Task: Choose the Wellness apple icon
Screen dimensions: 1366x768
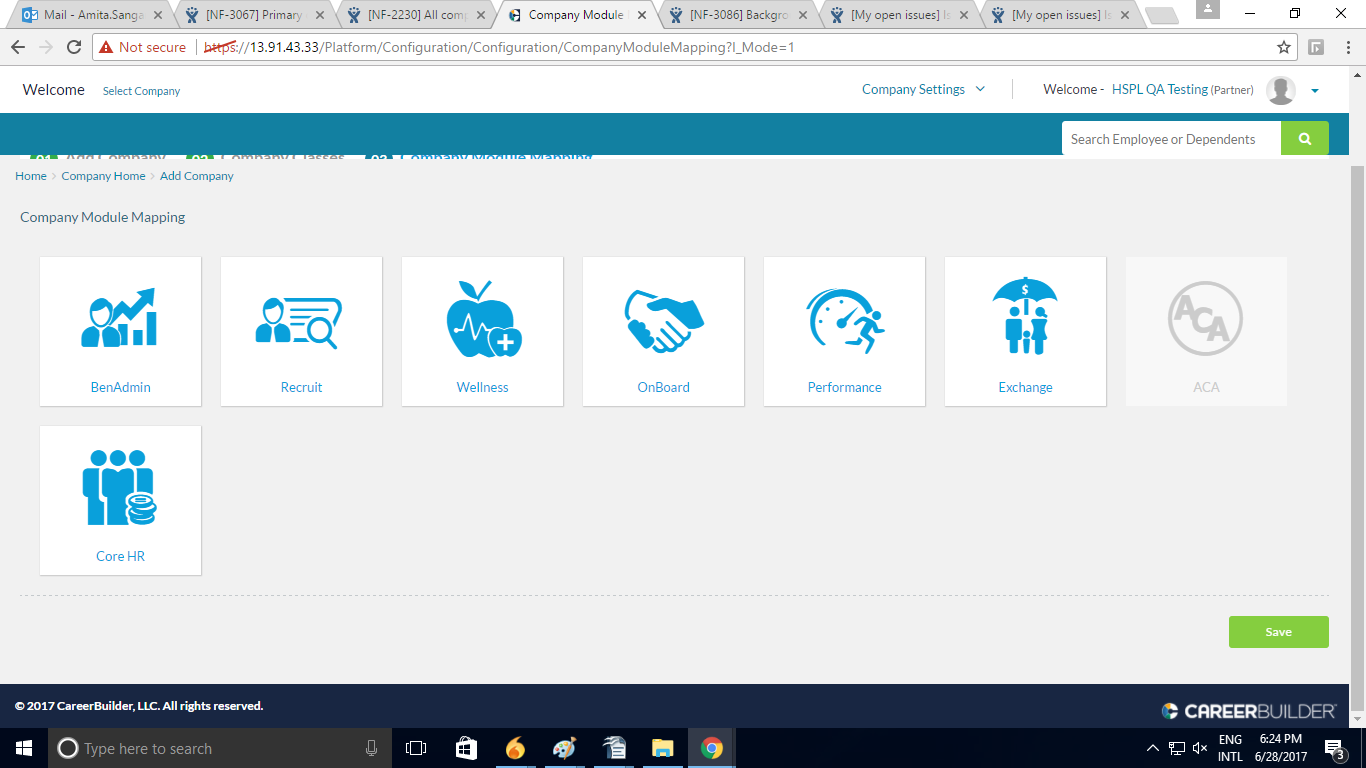Action: point(483,318)
